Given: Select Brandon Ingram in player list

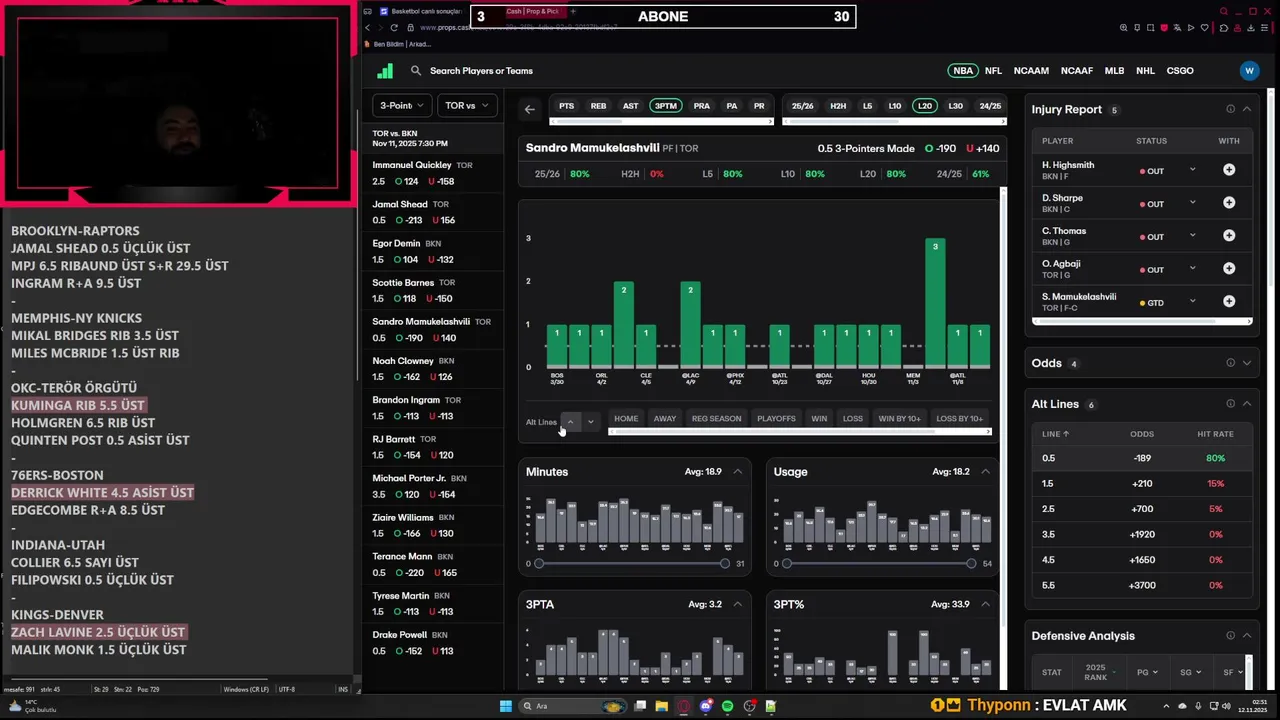Looking at the screenshot, I should click(433, 407).
